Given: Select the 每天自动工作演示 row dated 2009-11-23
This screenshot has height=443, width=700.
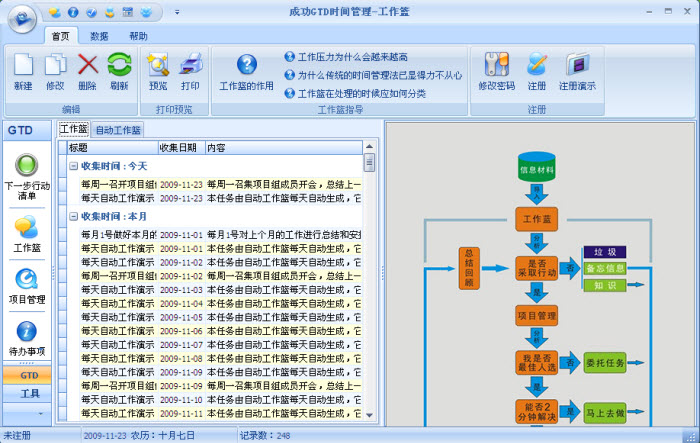Looking at the screenshot, I should click(x=221, y=198).
